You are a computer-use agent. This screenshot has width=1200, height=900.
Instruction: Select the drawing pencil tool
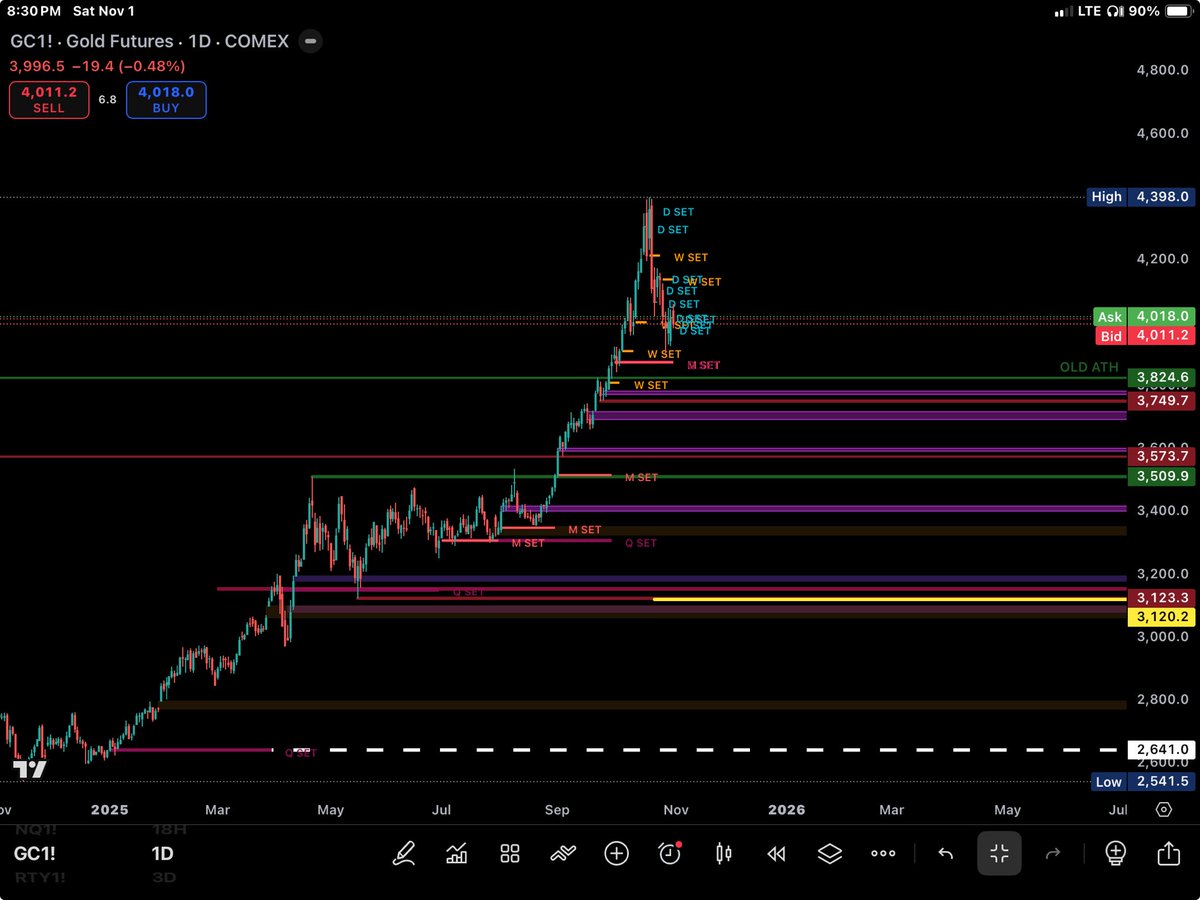point(404,853)
